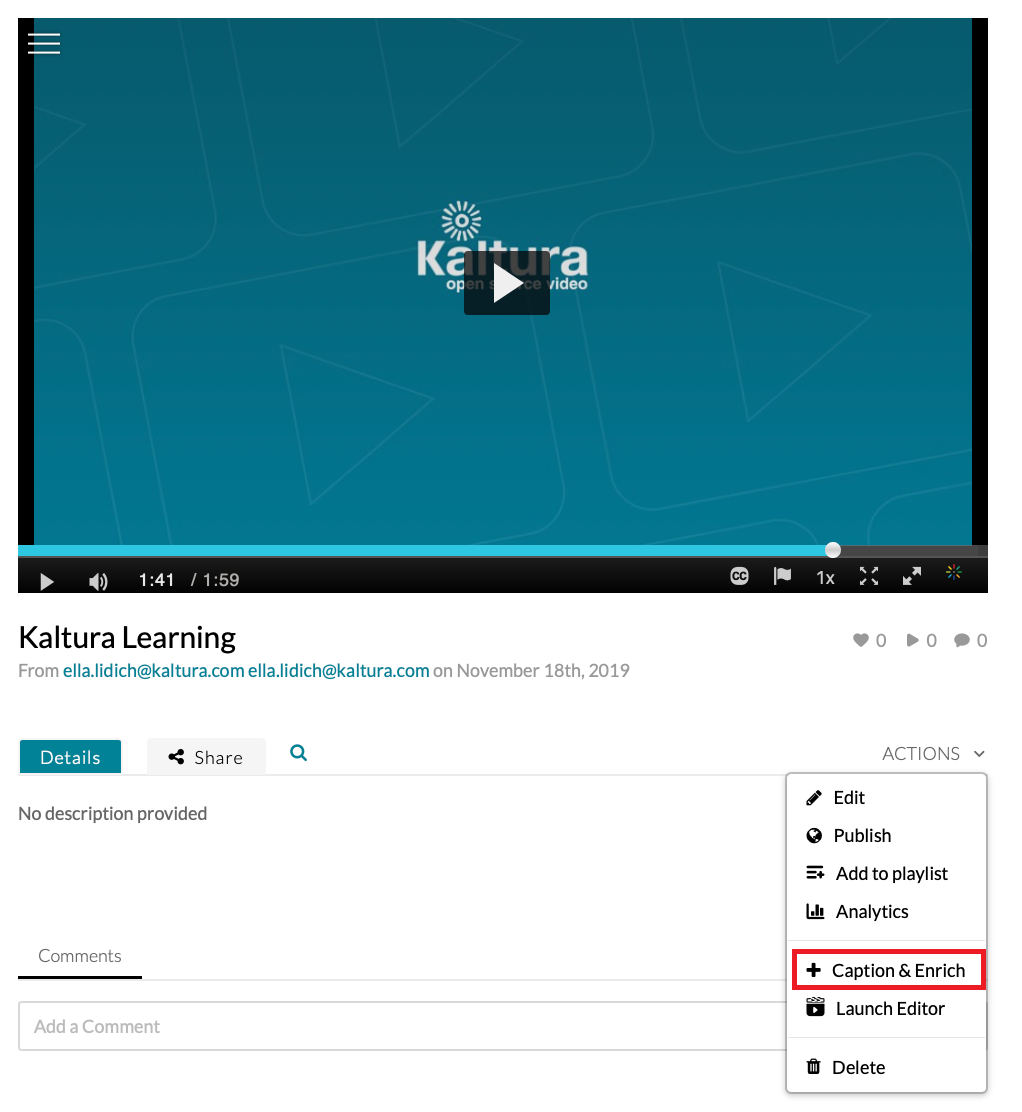This screenshot has width=1022, height=1112.
Task: Click the video progress slider handle
Action: coord(833,550)
